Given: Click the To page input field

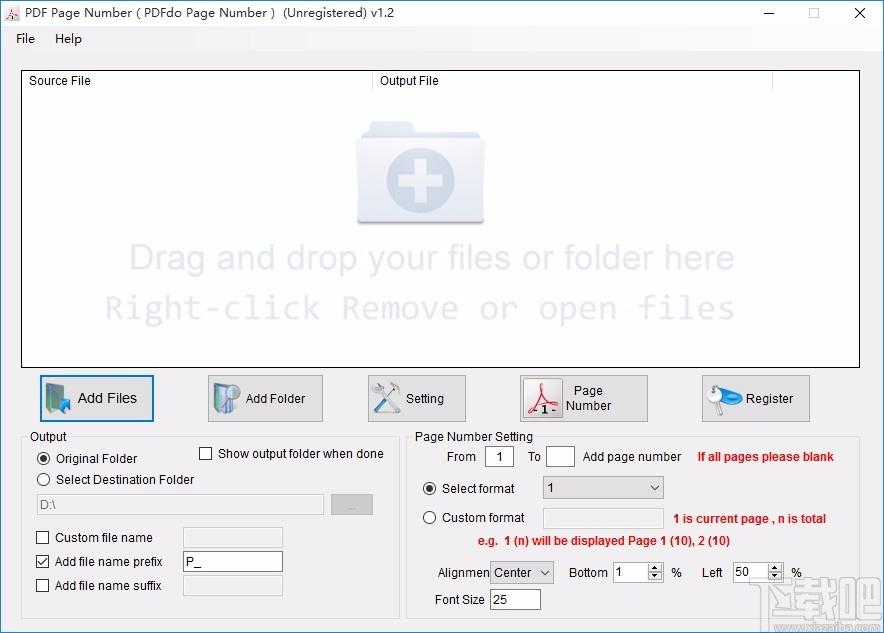Looking at the screenshot, I should [560, 457].
